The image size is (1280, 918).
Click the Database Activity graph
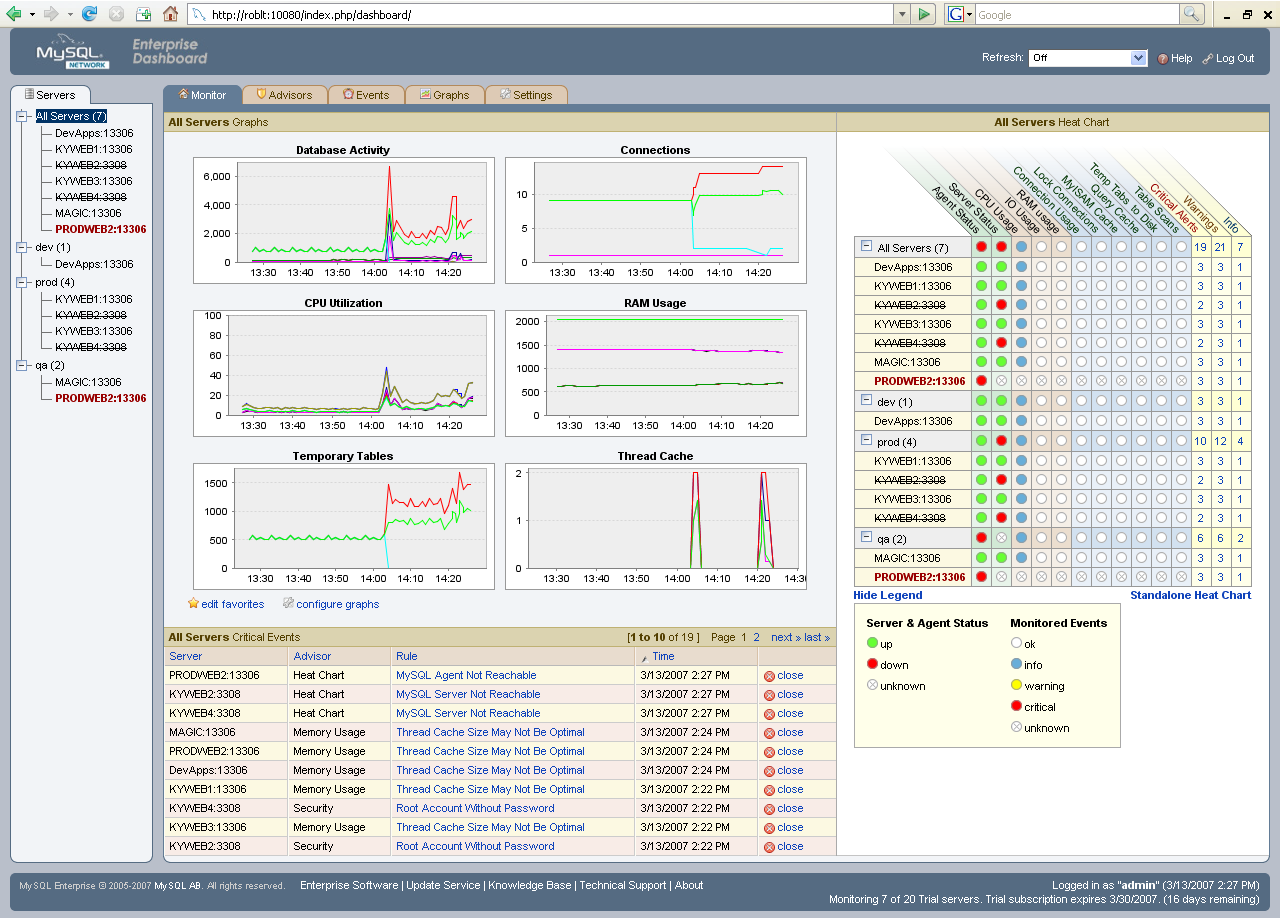(344, 215)
